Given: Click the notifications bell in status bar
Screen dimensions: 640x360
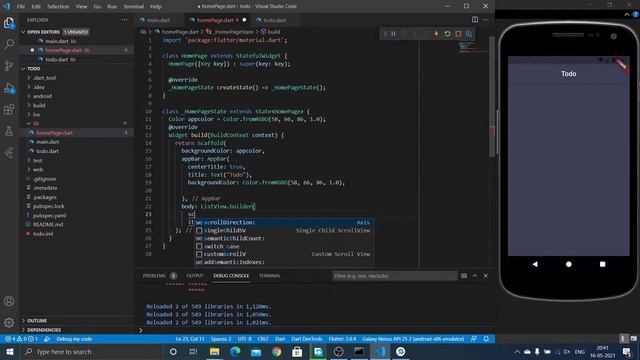Looking at the screenshot, I should pos(486,339).
